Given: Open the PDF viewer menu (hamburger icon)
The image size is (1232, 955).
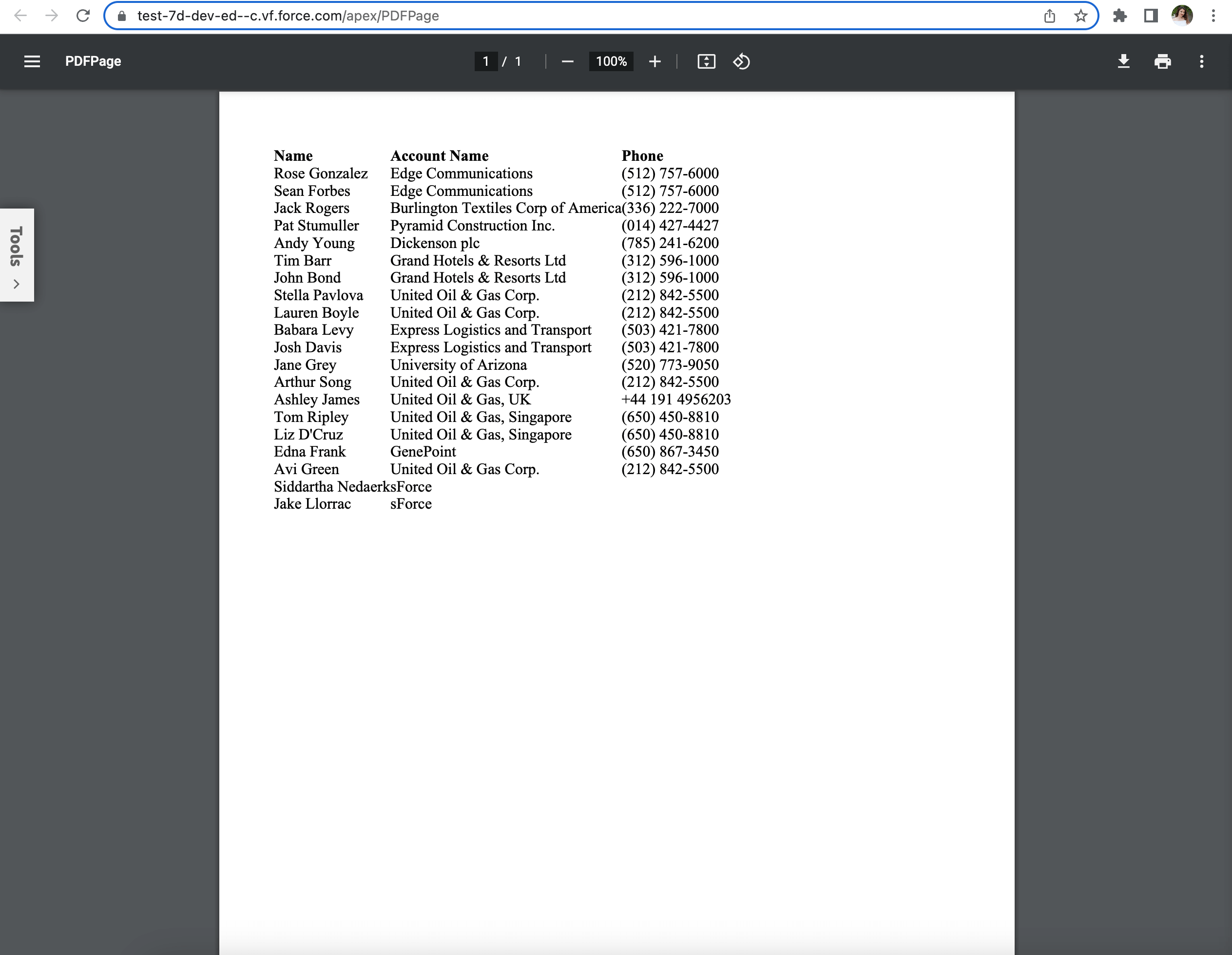Looking at the screenshot, I should (32, 61).
